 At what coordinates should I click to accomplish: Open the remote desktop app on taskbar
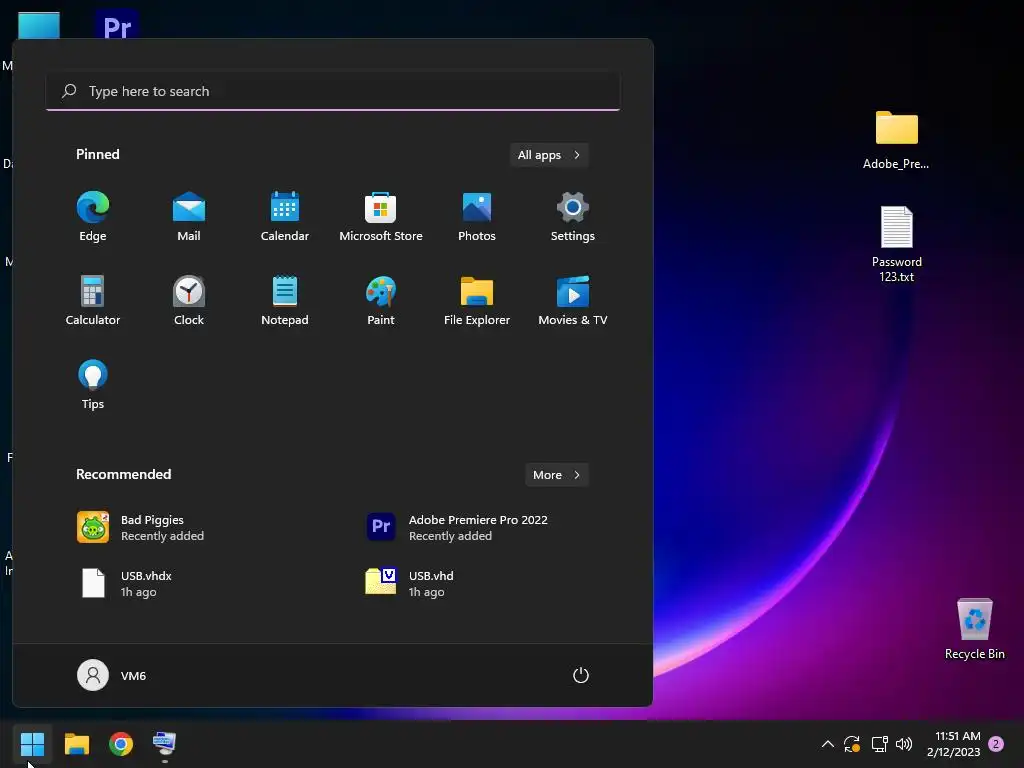(x=165, y=744)
